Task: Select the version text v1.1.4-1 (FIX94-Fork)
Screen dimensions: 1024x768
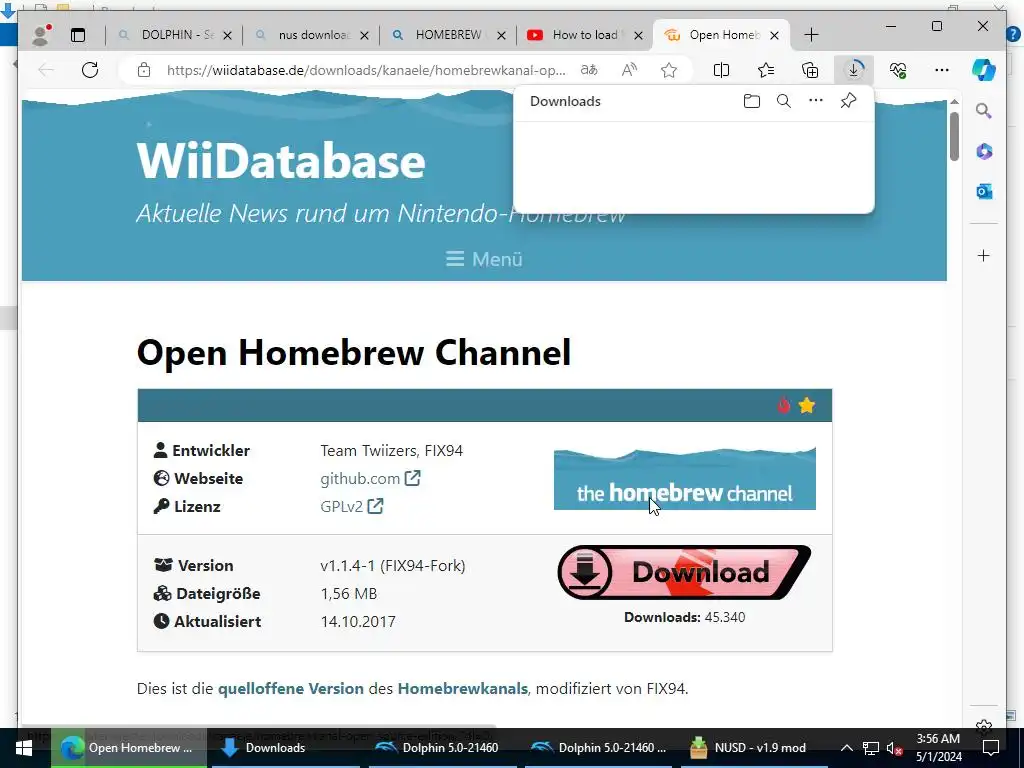Action: 392,566
